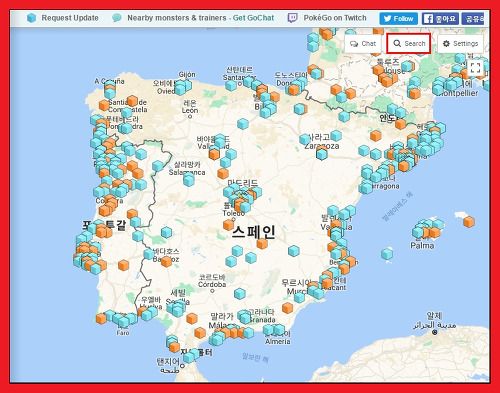Click the Facebook share button
Screen dimensions: 500x393
tap(473, 19)
